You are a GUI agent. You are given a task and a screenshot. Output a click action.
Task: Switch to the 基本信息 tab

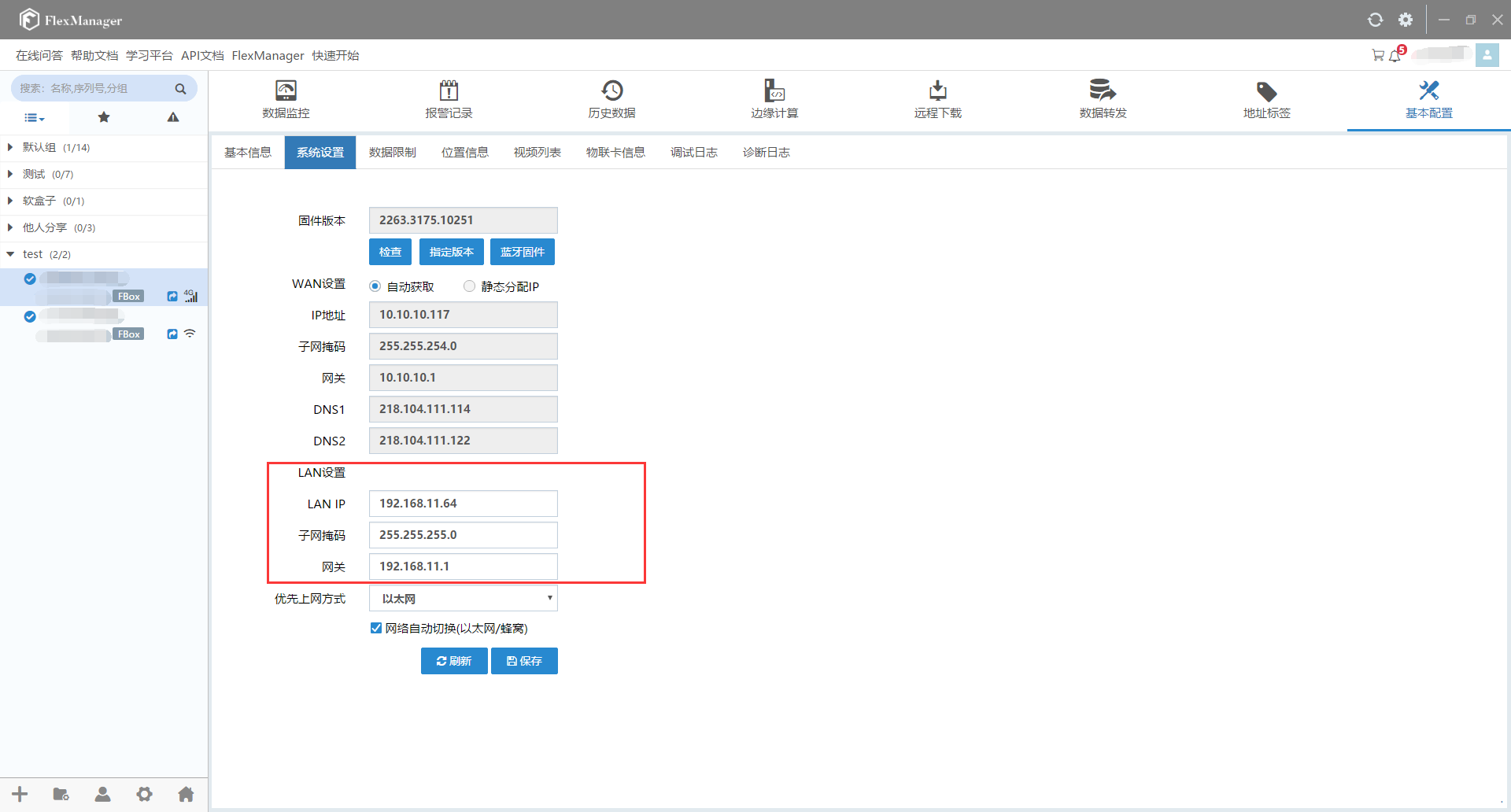(248, 153)
